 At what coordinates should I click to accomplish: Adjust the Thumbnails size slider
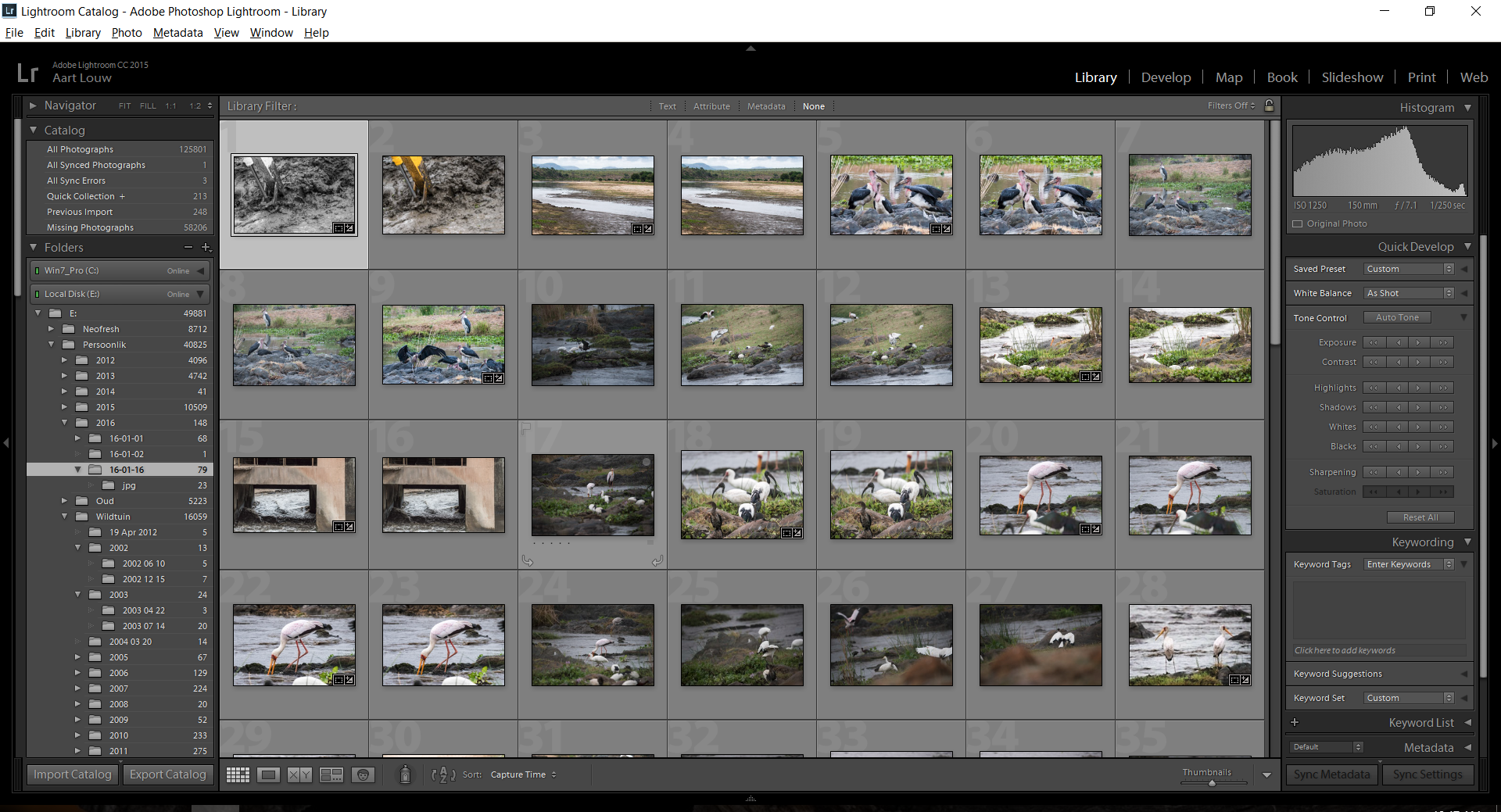[x=1212, y=782]
